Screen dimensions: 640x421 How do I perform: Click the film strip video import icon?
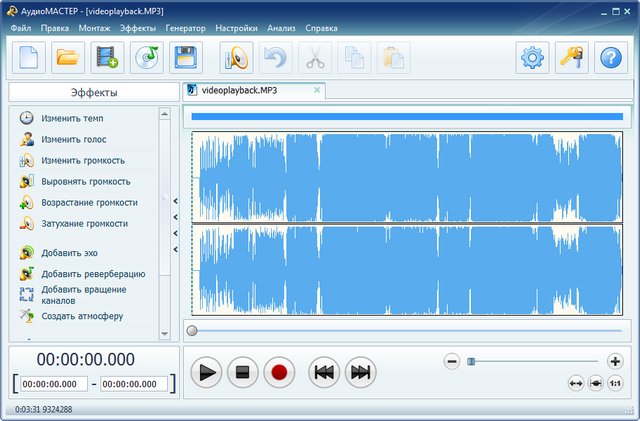(107, 58)
